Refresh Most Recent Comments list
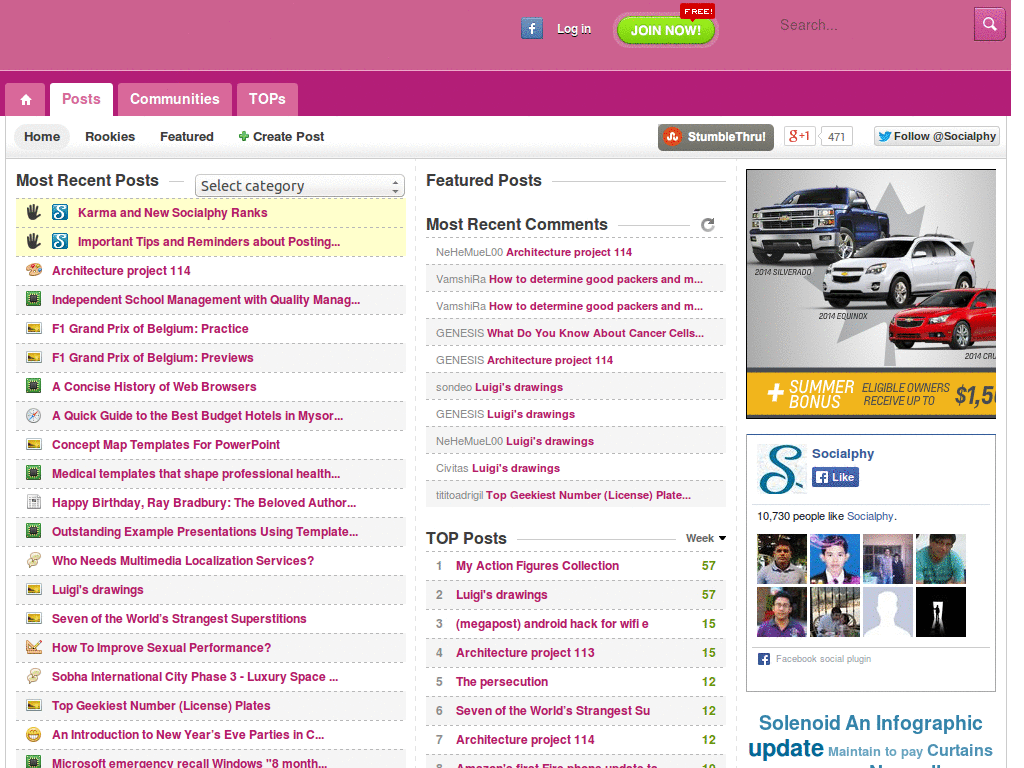Viewport: 1024px width, 768px height. (x=707, y=225)
